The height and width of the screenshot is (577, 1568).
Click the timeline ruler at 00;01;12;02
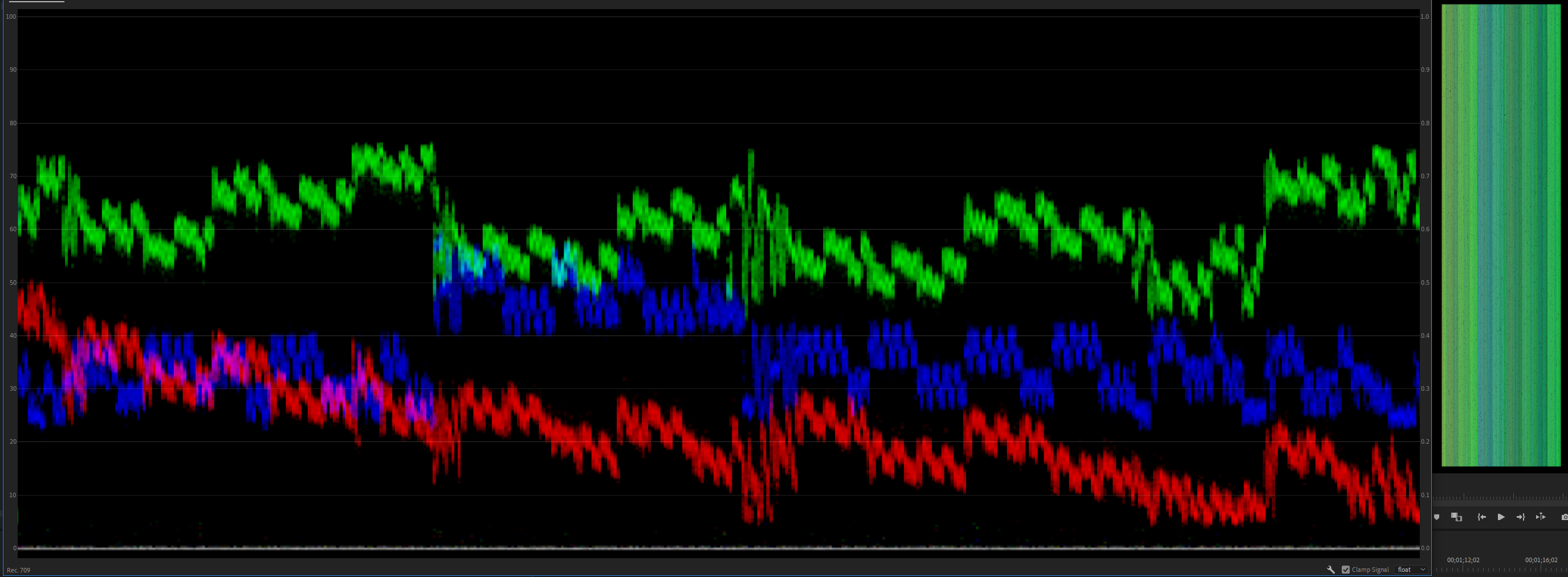pos(1463,560)
